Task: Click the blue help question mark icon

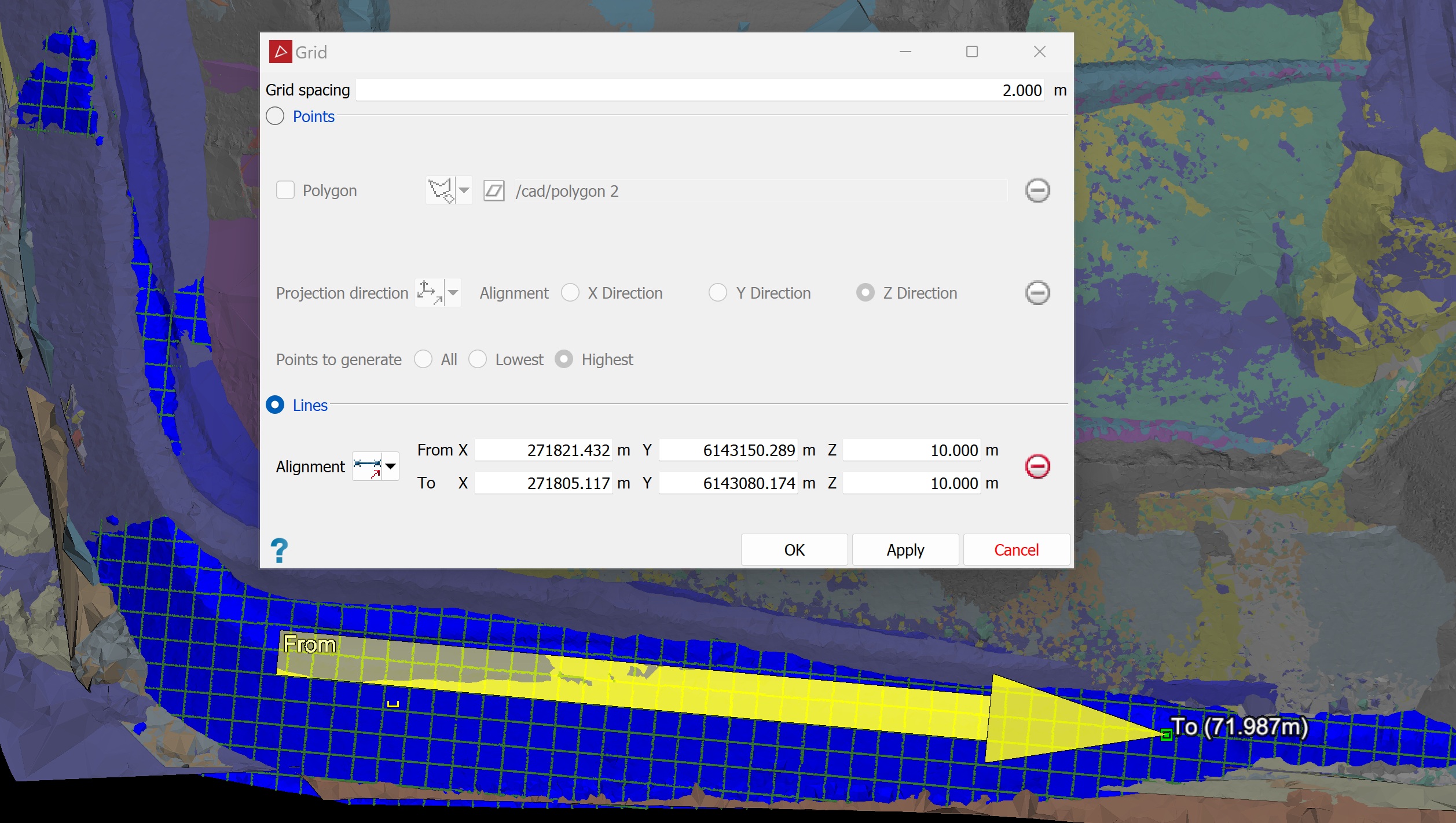Action: 279,550
